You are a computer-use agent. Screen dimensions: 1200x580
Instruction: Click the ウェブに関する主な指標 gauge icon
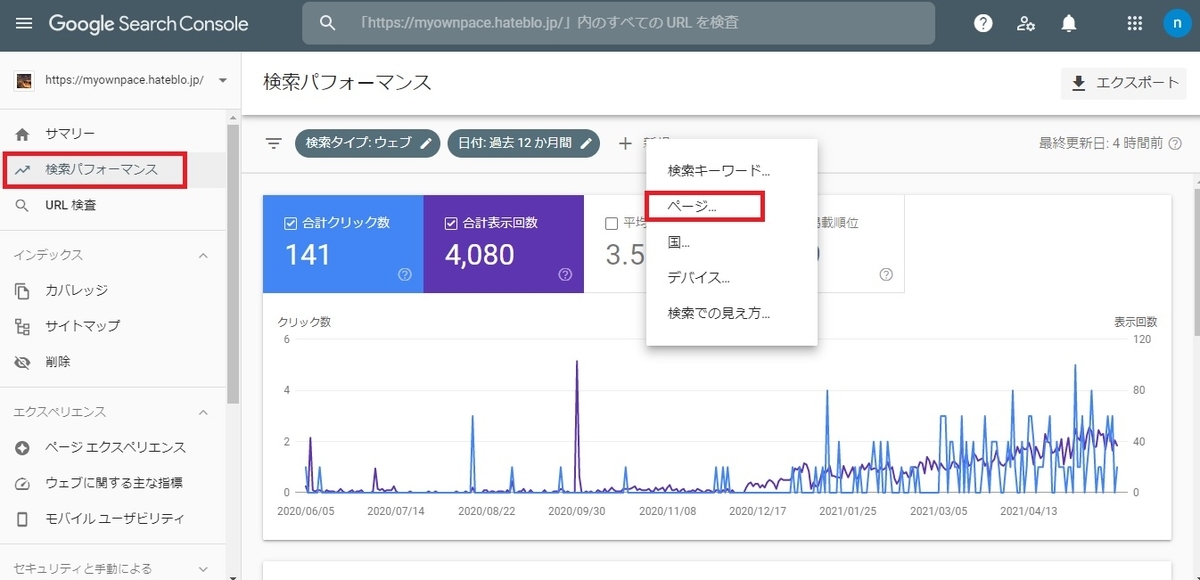[x=23, y=483]
